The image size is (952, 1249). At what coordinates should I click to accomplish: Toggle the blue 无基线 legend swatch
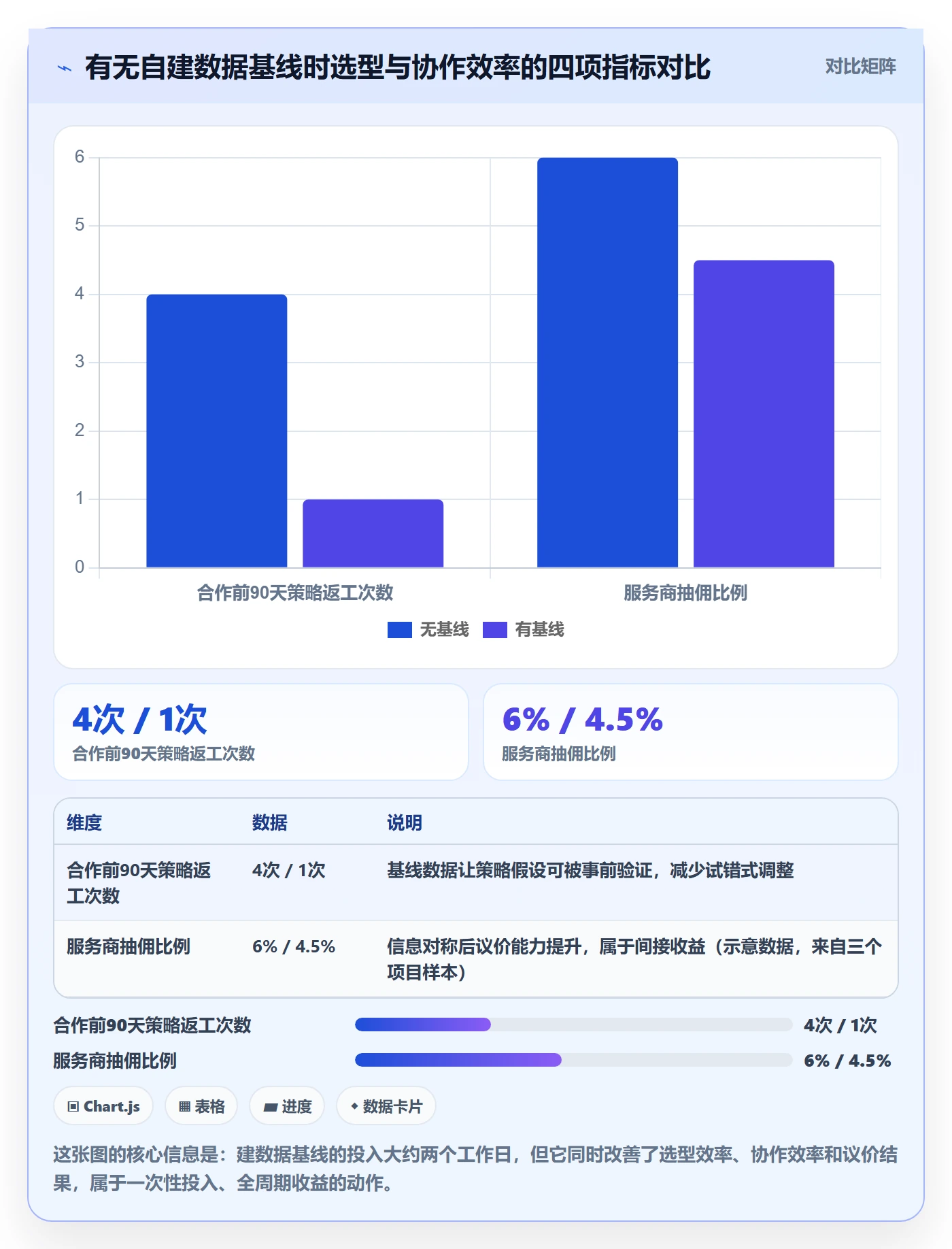coord(400,630)
